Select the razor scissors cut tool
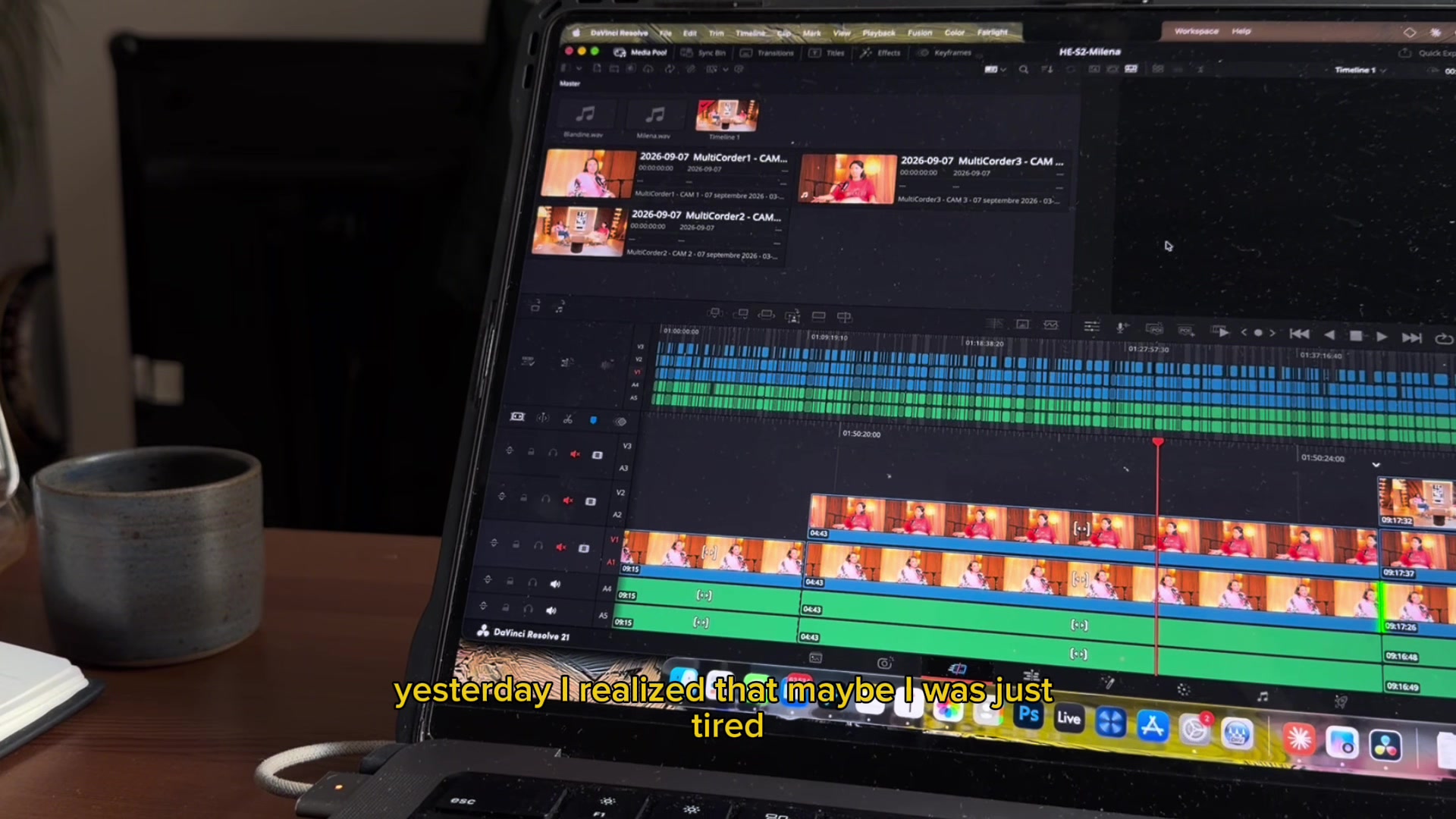Image resolution: width=1456 pixels, height=819 pixels. click(x=567, y=419)
